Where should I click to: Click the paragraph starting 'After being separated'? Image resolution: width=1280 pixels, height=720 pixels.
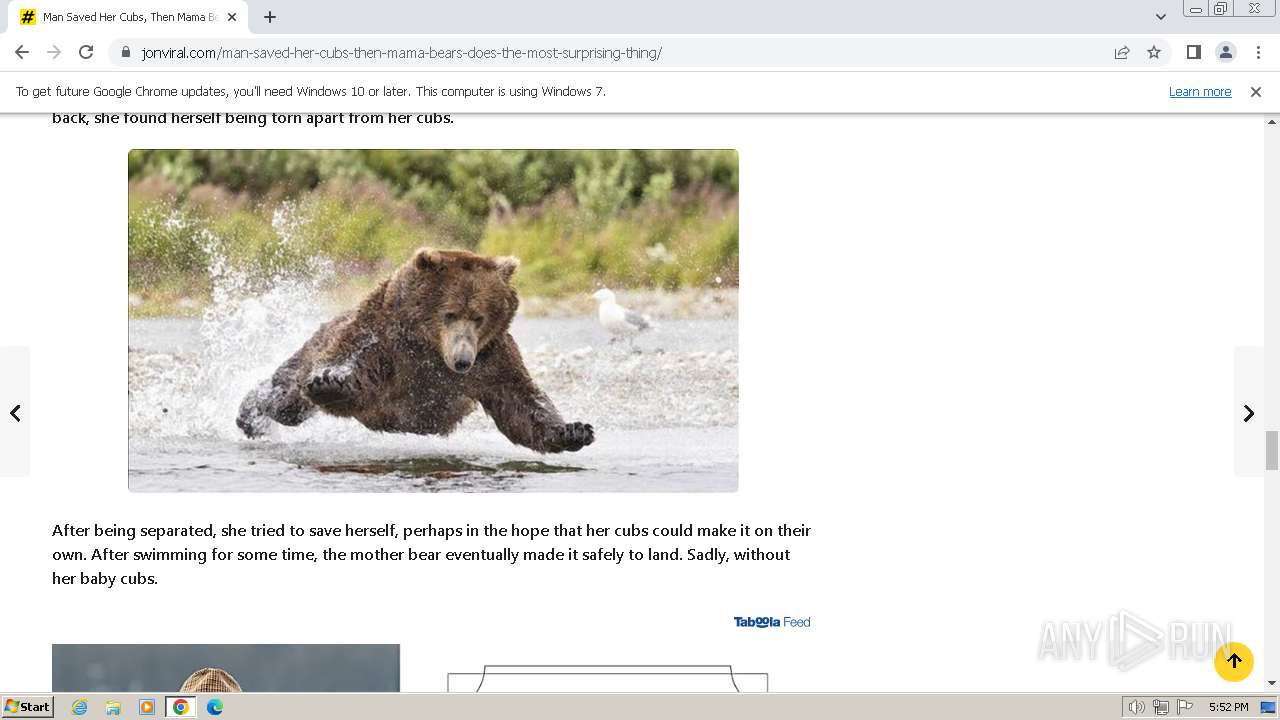point(432,554)
